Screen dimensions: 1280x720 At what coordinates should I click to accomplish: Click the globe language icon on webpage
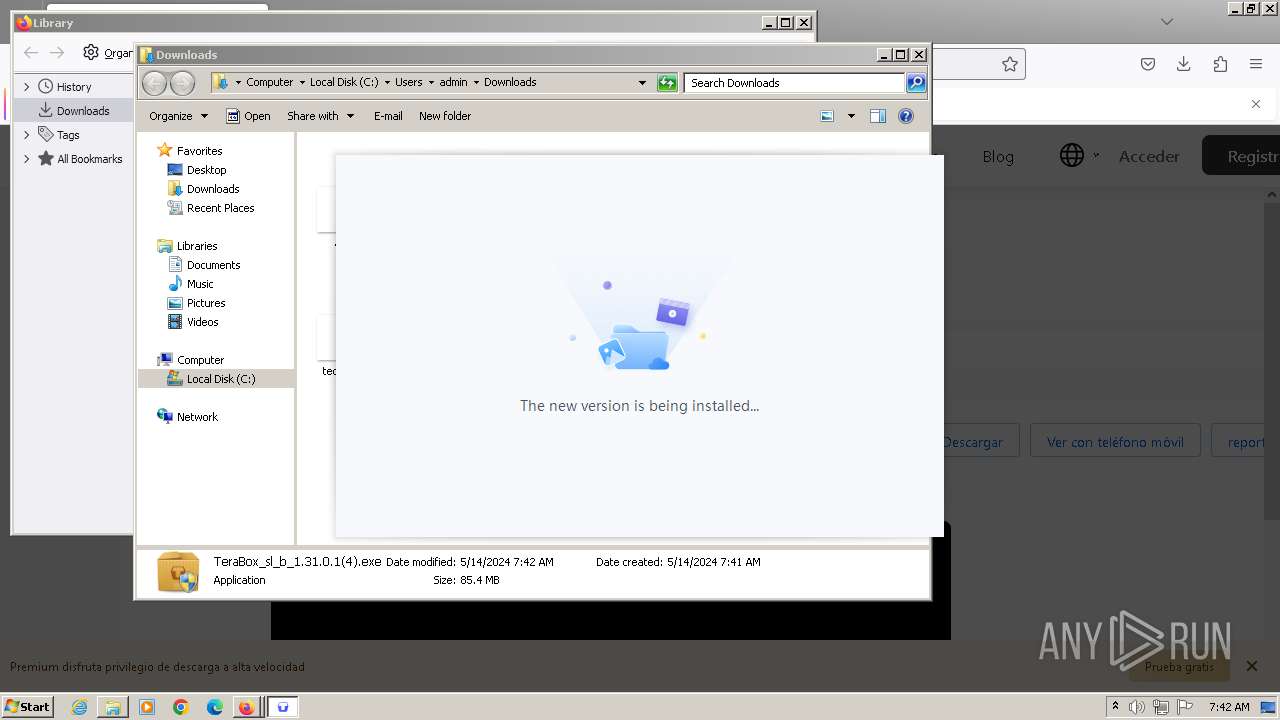(x=1072, y=156)
